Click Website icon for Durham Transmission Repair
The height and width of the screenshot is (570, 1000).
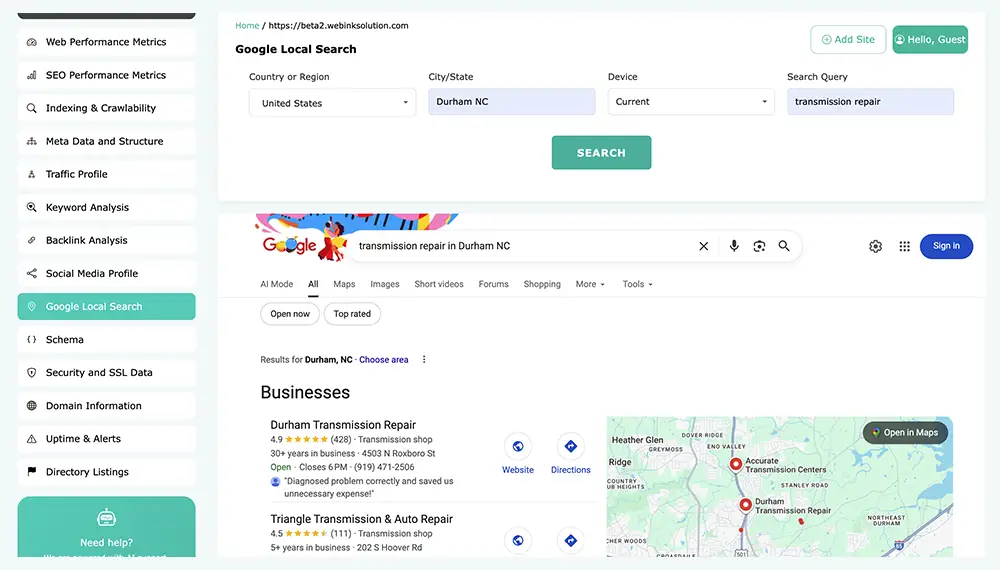518,447
